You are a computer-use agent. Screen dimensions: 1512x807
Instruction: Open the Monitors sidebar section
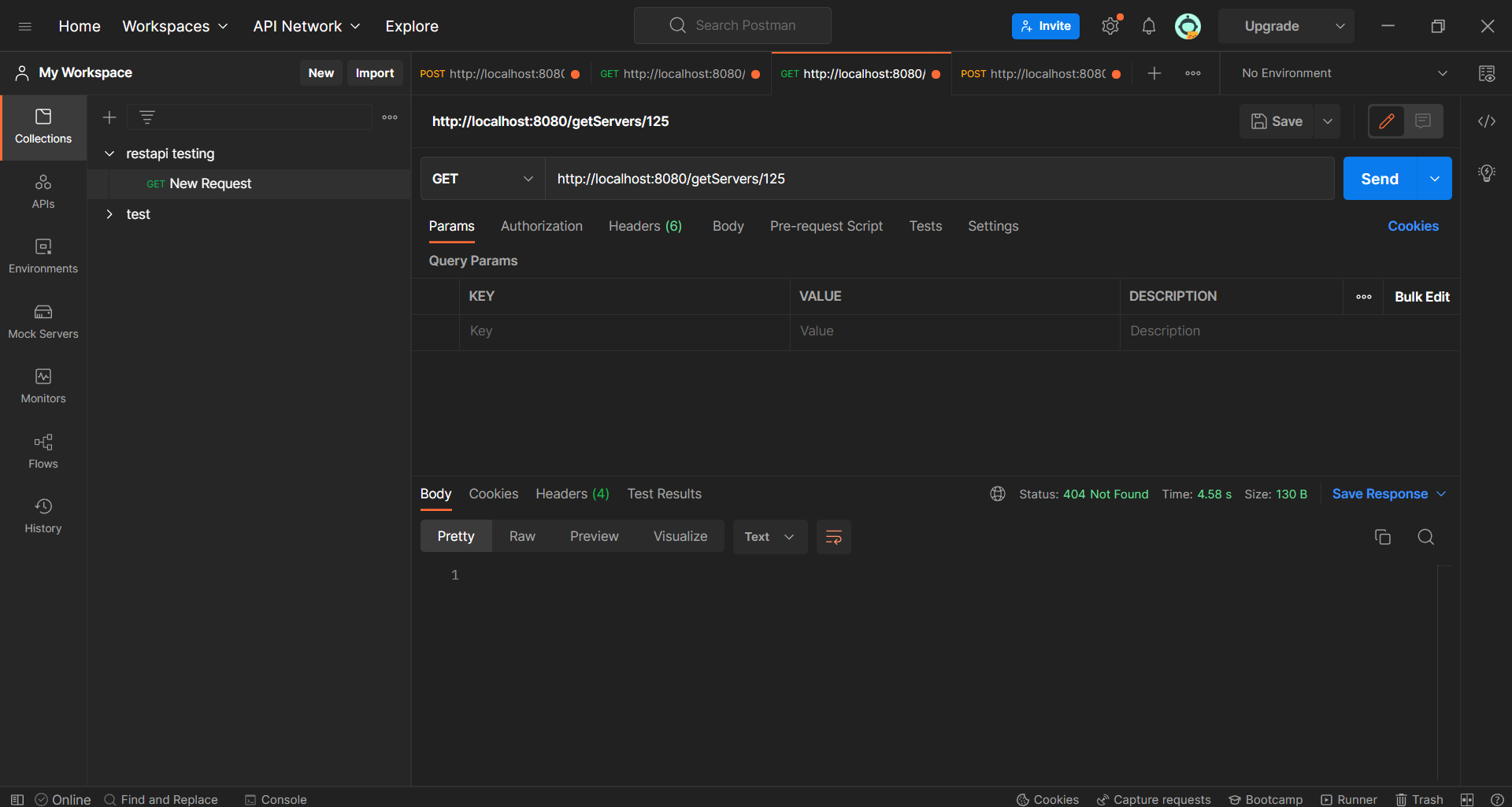coord(43,387)
